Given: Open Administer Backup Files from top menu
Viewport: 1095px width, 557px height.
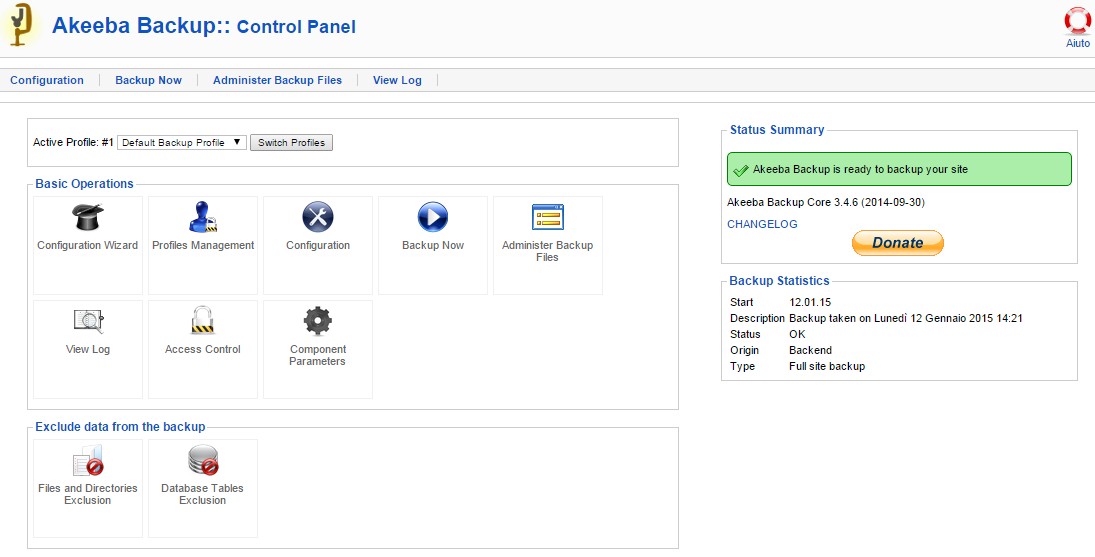Looking at the screenshot, I should point(277,80).
